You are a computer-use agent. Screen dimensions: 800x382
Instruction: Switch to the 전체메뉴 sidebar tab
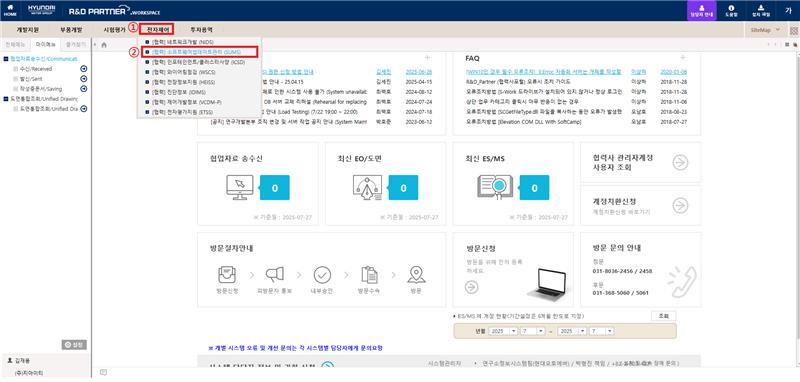(x=15, y=45)
